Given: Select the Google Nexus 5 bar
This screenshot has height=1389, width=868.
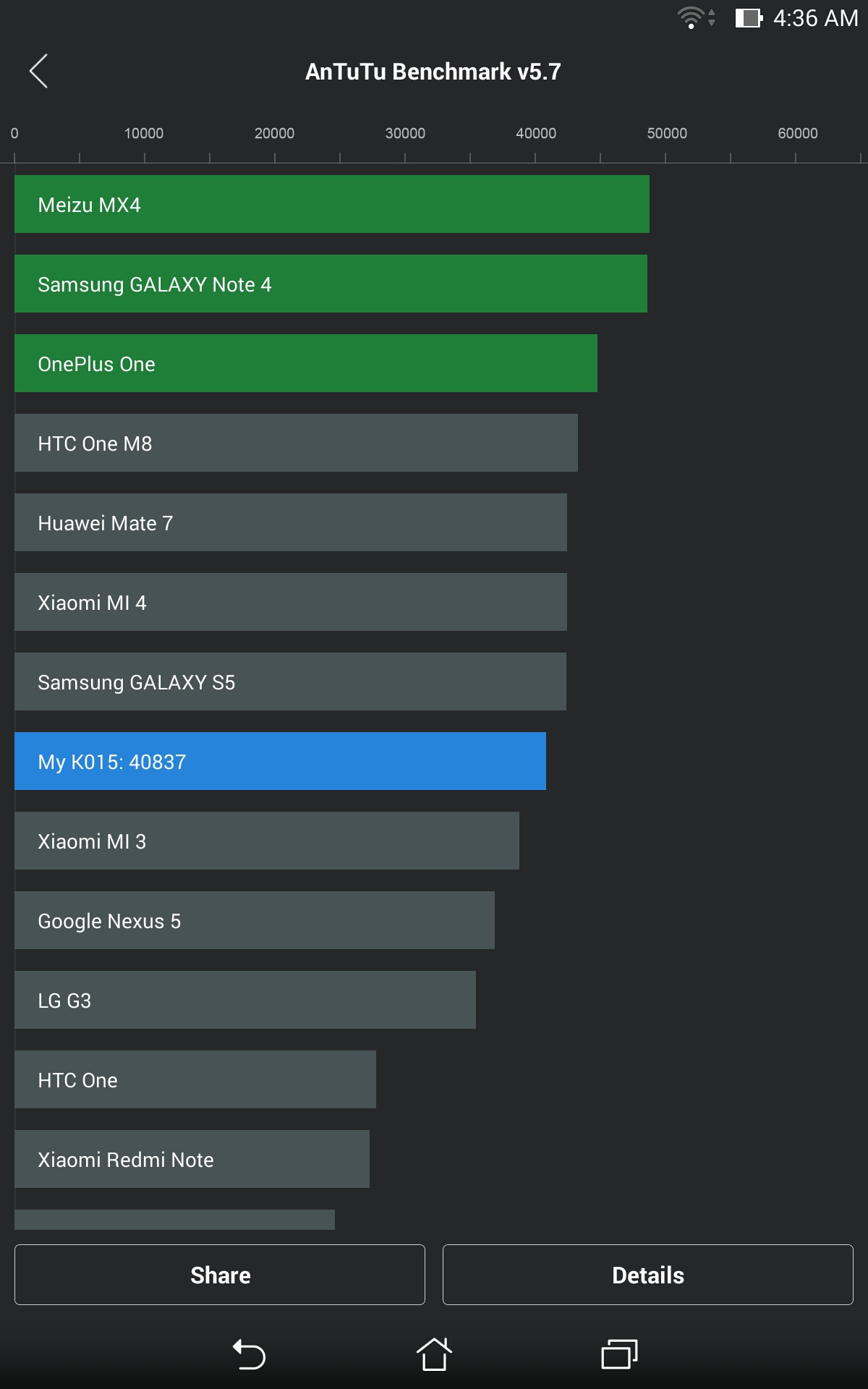Looking at the screenshot, I should tap(255, 920).
